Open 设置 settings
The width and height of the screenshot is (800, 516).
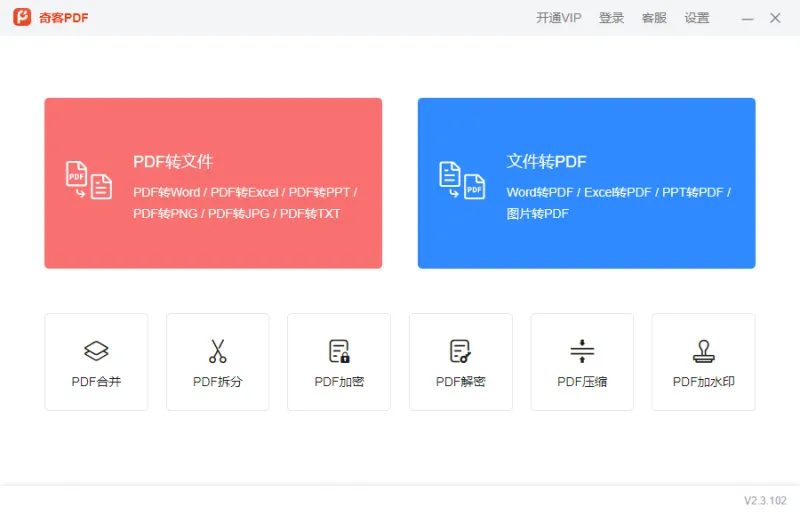pyautogui.click(x=697, y=18)
